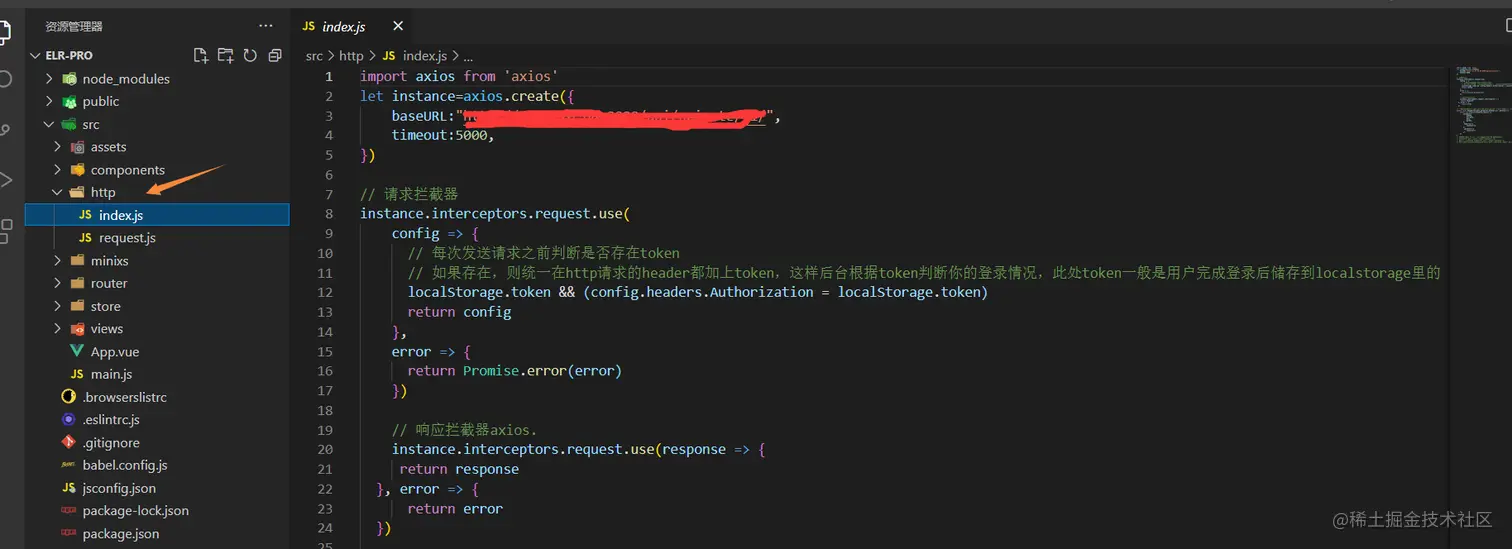
Task: Click the New File icon in explorer header
Action: (x=201, y=55)
